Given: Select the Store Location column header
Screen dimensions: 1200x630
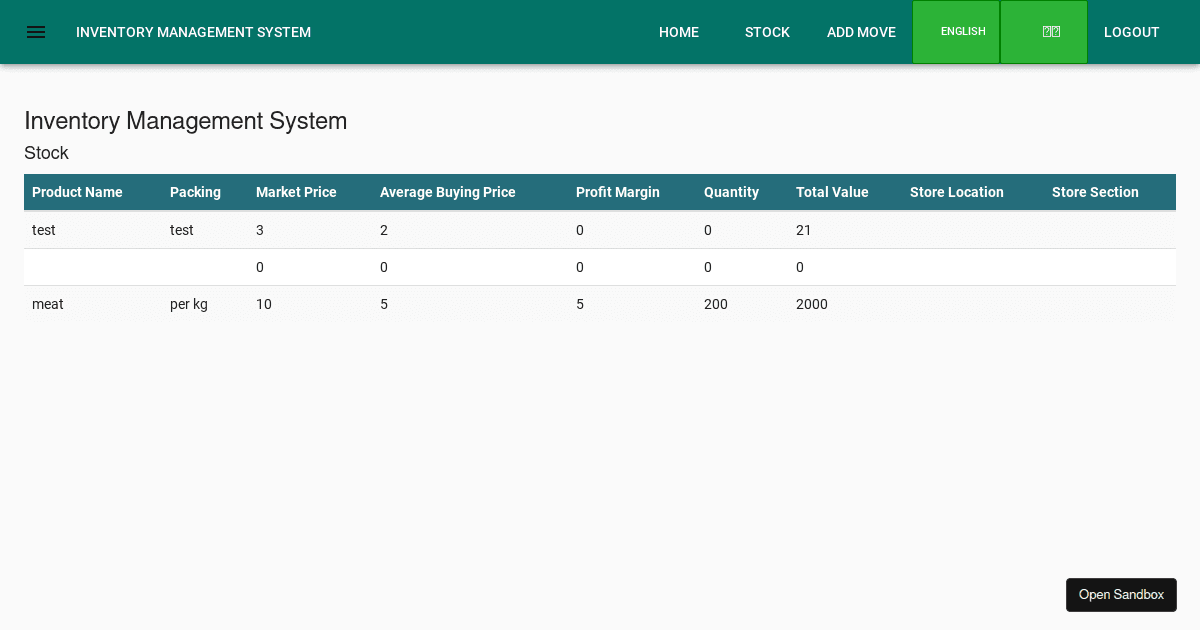Looking at the screenshot, I should (957, 192).
